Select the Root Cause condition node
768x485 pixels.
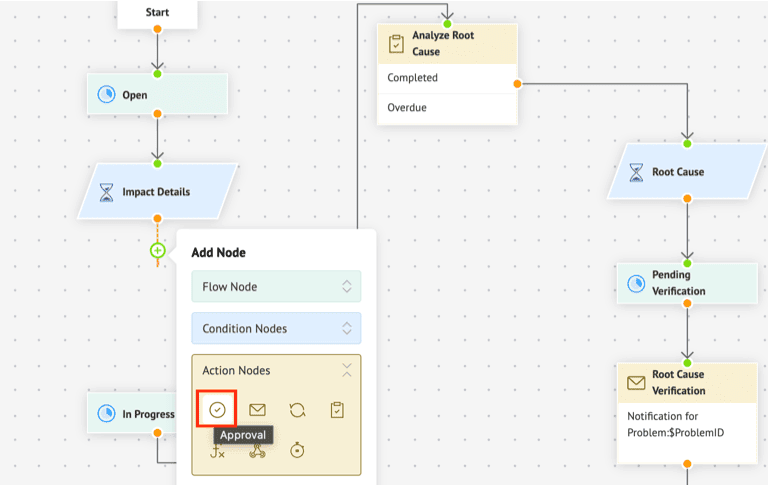pos(687,171)
